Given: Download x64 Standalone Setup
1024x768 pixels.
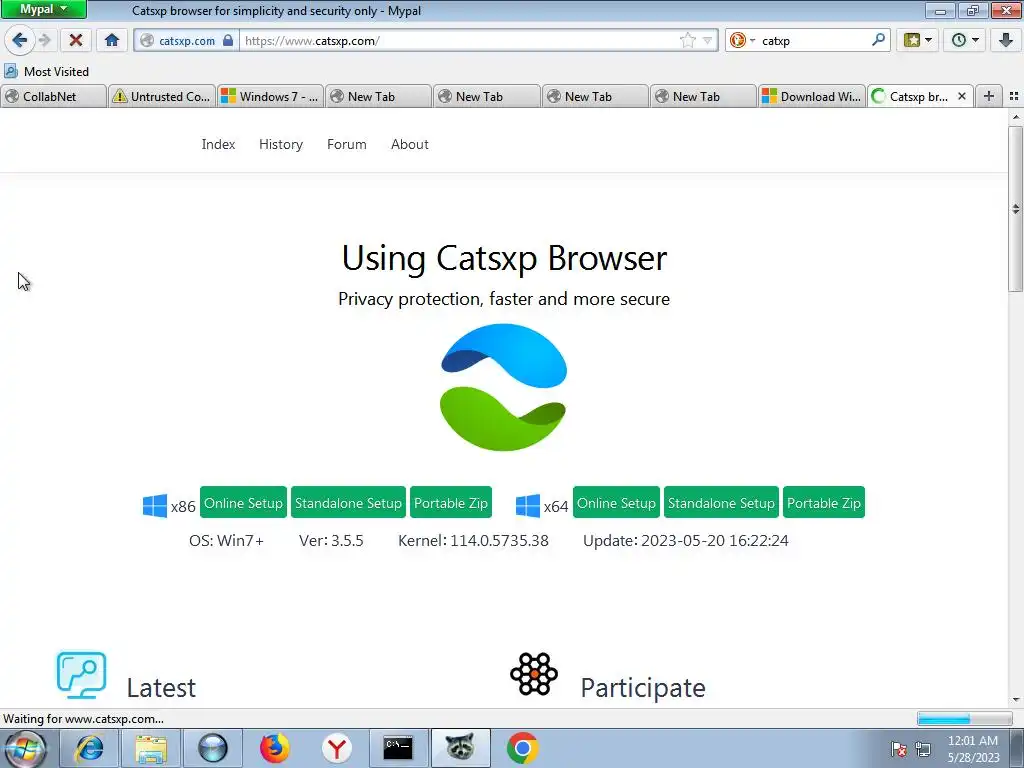Looking at the screenshot, I should (x=721, y=503).
